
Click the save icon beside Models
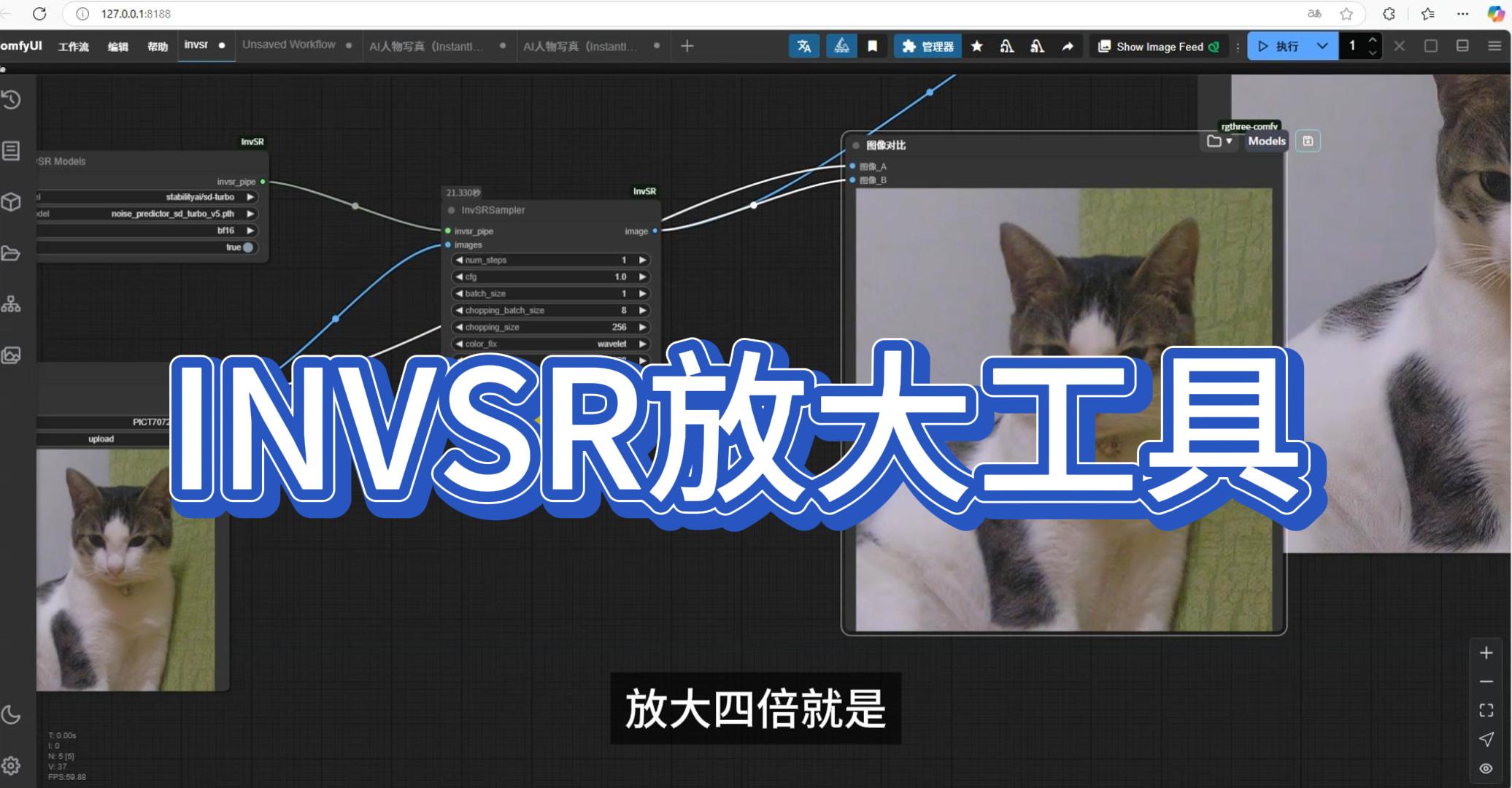tap(1308, 141)
